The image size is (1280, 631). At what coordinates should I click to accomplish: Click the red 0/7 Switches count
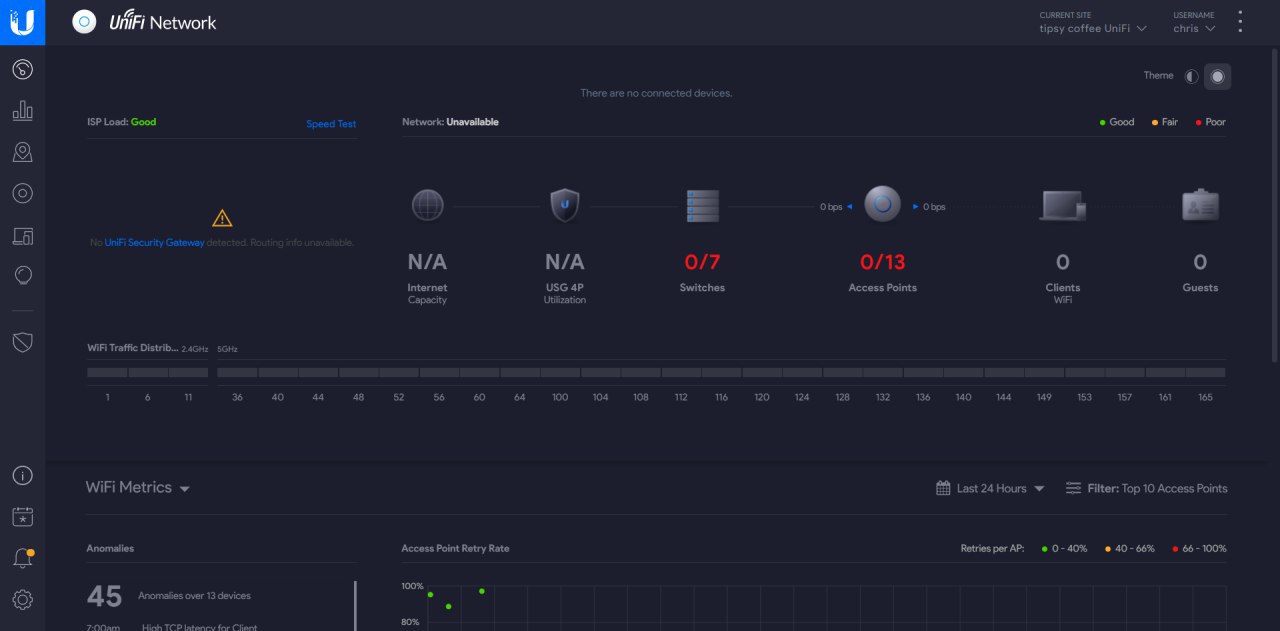702,262
